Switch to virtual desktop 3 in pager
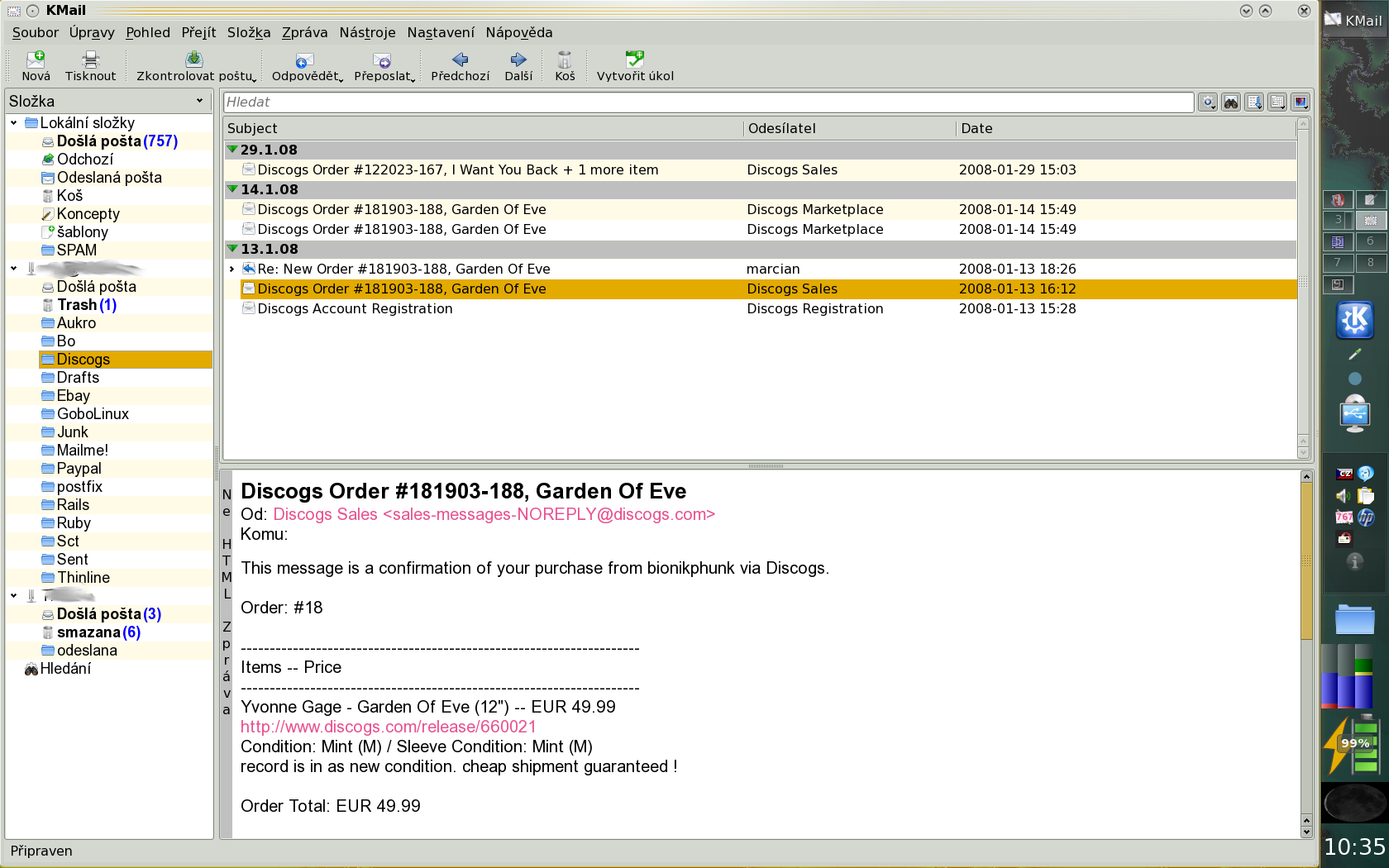Screen dimensions: 1389x868 (1338, 220)
